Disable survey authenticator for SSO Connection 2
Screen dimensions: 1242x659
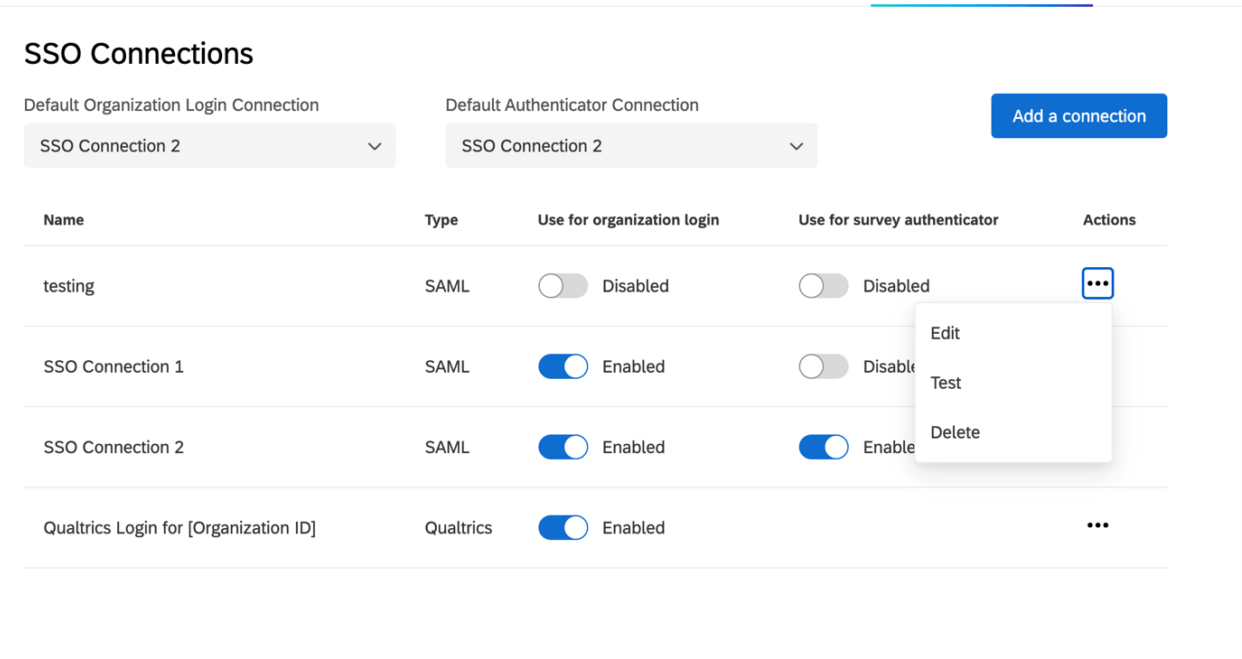tap(823, 447)
